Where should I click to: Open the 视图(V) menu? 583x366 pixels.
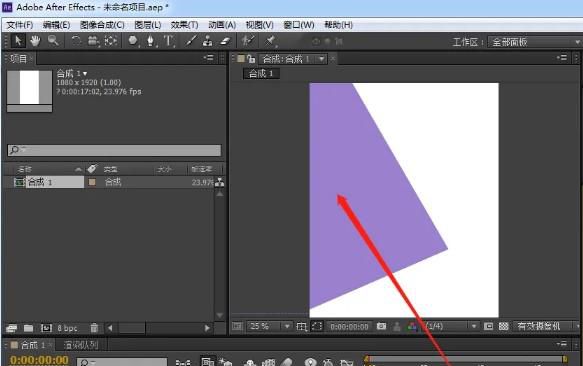pos(260,25)
